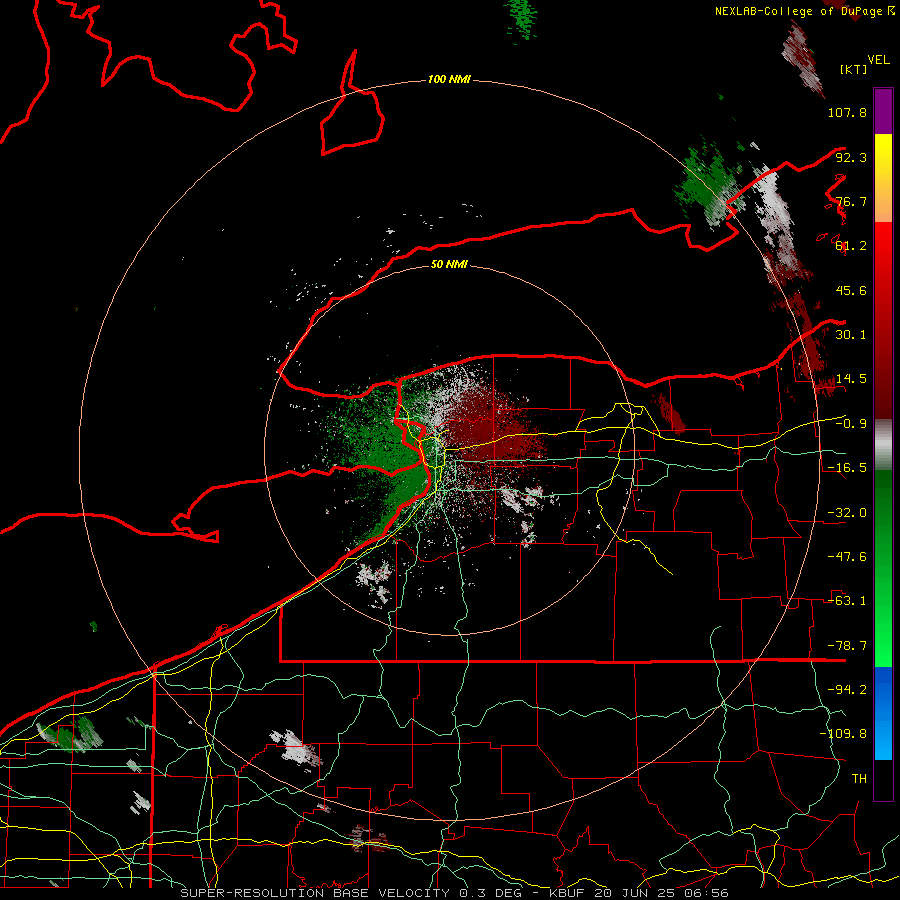Click the gray segment of the color bar
The width and height of the screenshot is (900, 900).
pos(883,444)
